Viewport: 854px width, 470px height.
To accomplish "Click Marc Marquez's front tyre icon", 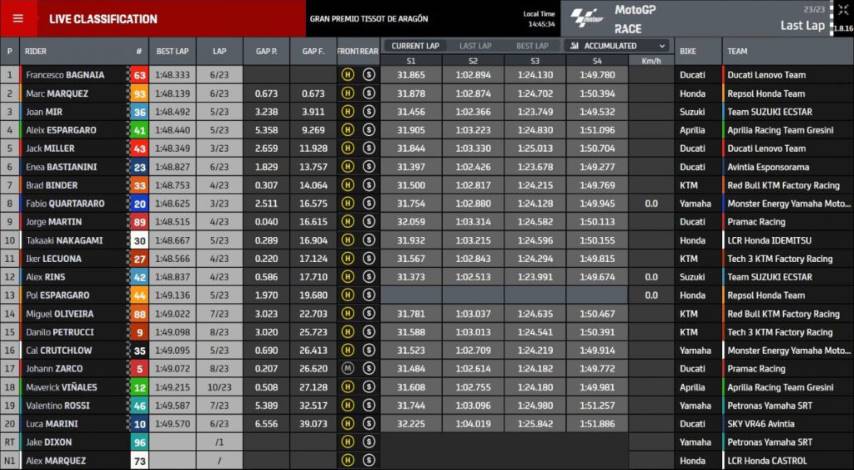I will coord(347,94).
